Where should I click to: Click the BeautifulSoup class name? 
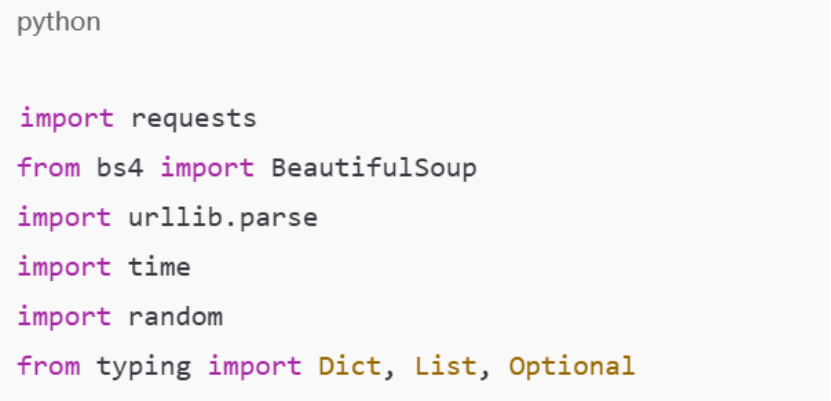tap(374, 167)
